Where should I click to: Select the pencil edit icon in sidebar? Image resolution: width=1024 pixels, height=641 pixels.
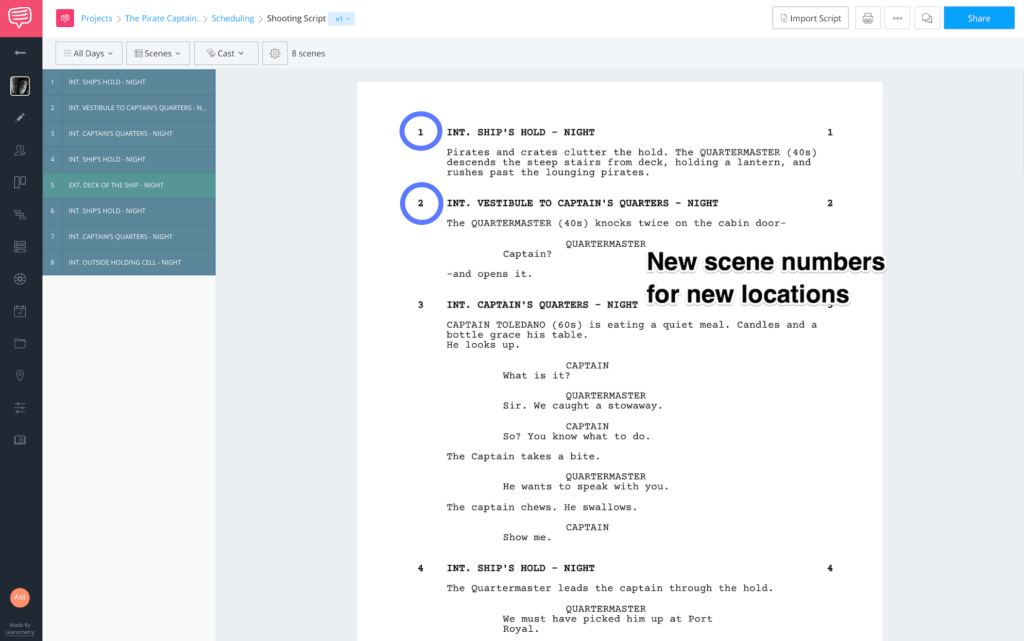[x=20, y=118]
